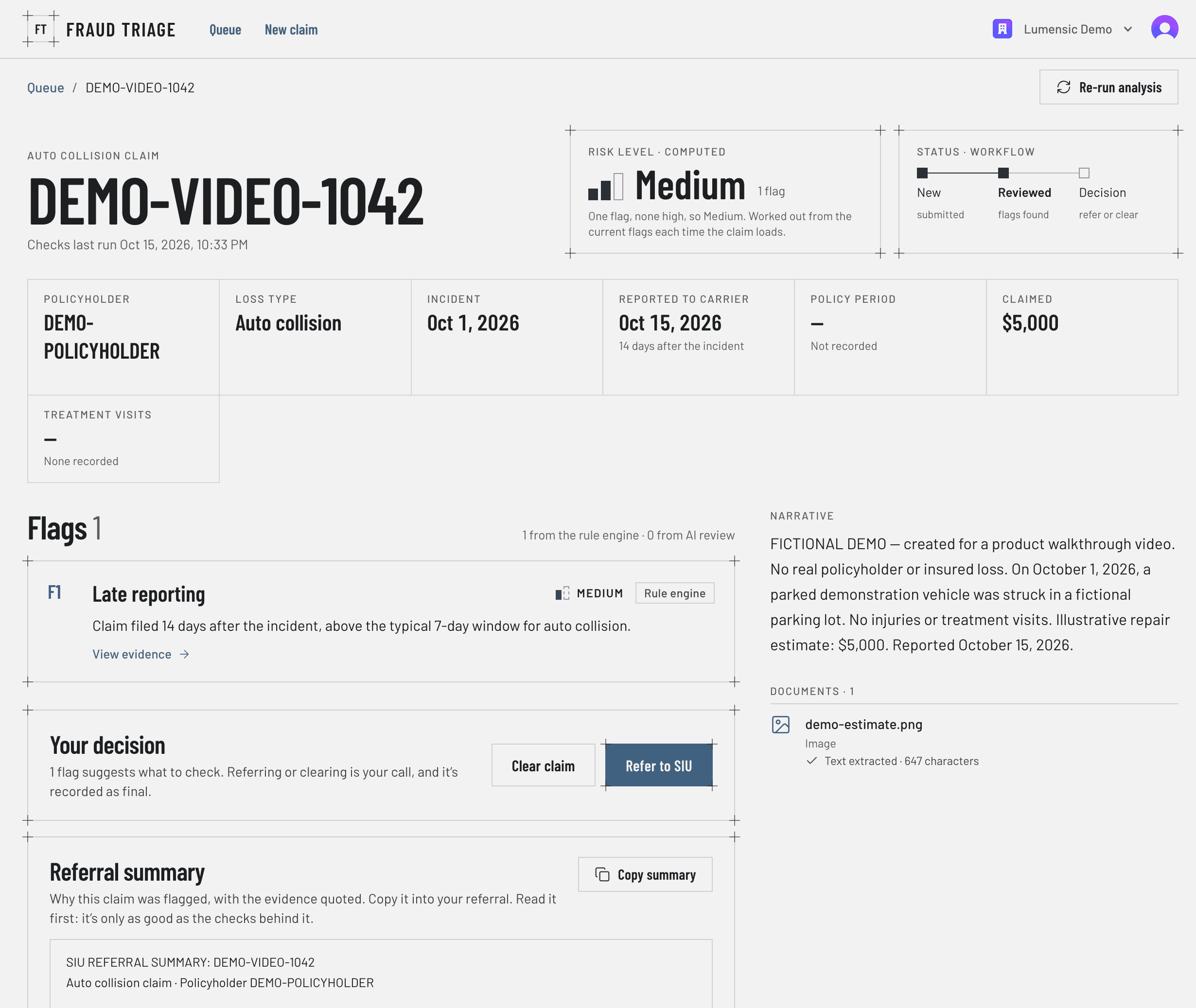Click the FT Fraud Triage logo
This screenshot has width=1196, height=1008.
(100, 29)
